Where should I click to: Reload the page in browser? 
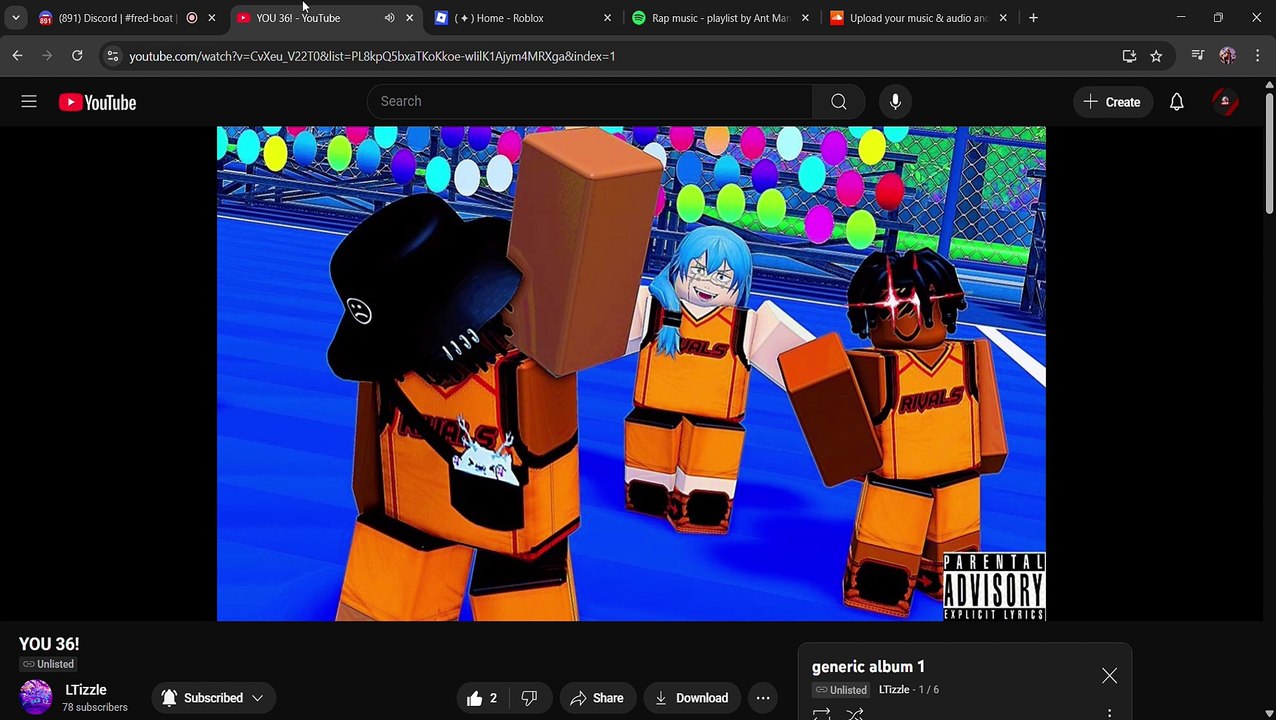(x=77, y=56)
